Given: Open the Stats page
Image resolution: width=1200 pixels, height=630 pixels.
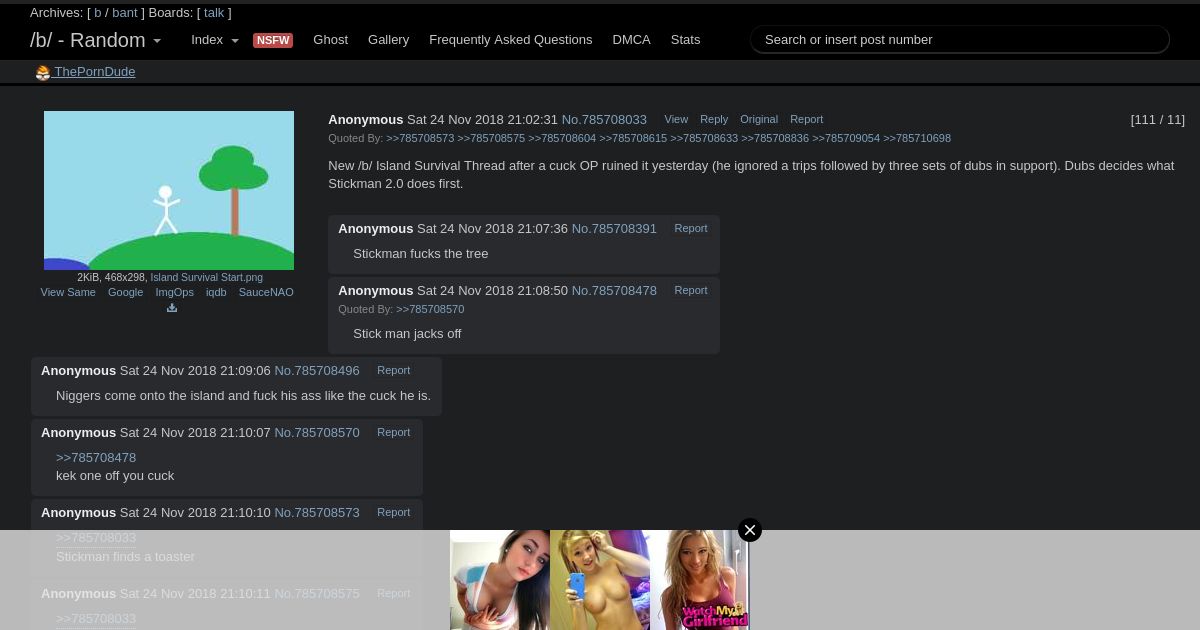Looking at the screenshot, I should 685,40.
